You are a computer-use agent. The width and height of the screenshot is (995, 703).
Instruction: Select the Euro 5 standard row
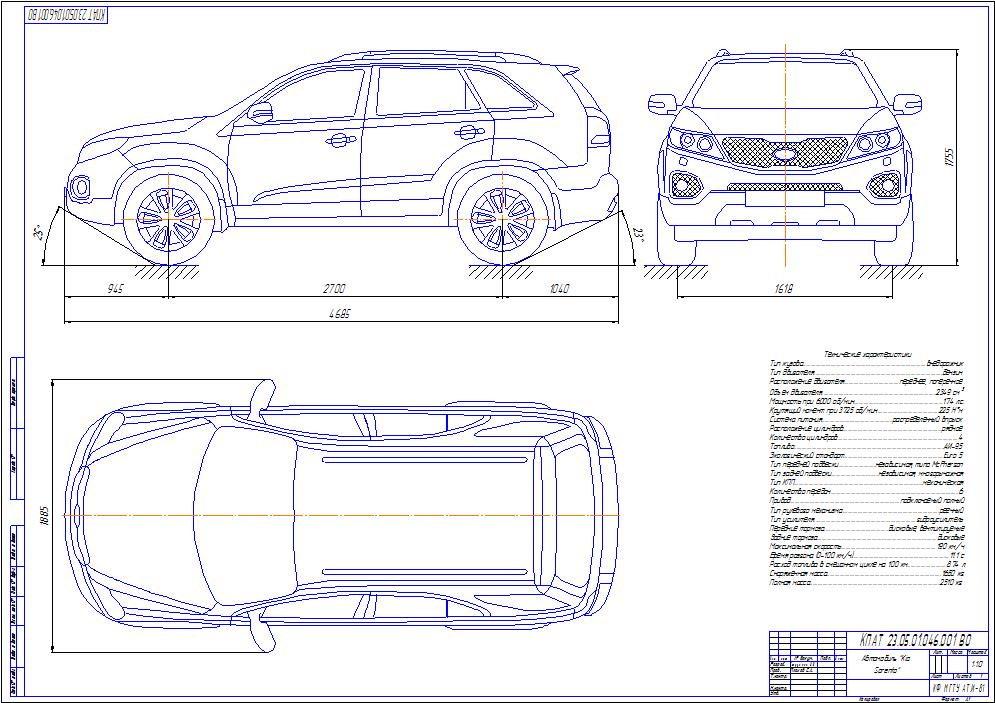[866, 455]
